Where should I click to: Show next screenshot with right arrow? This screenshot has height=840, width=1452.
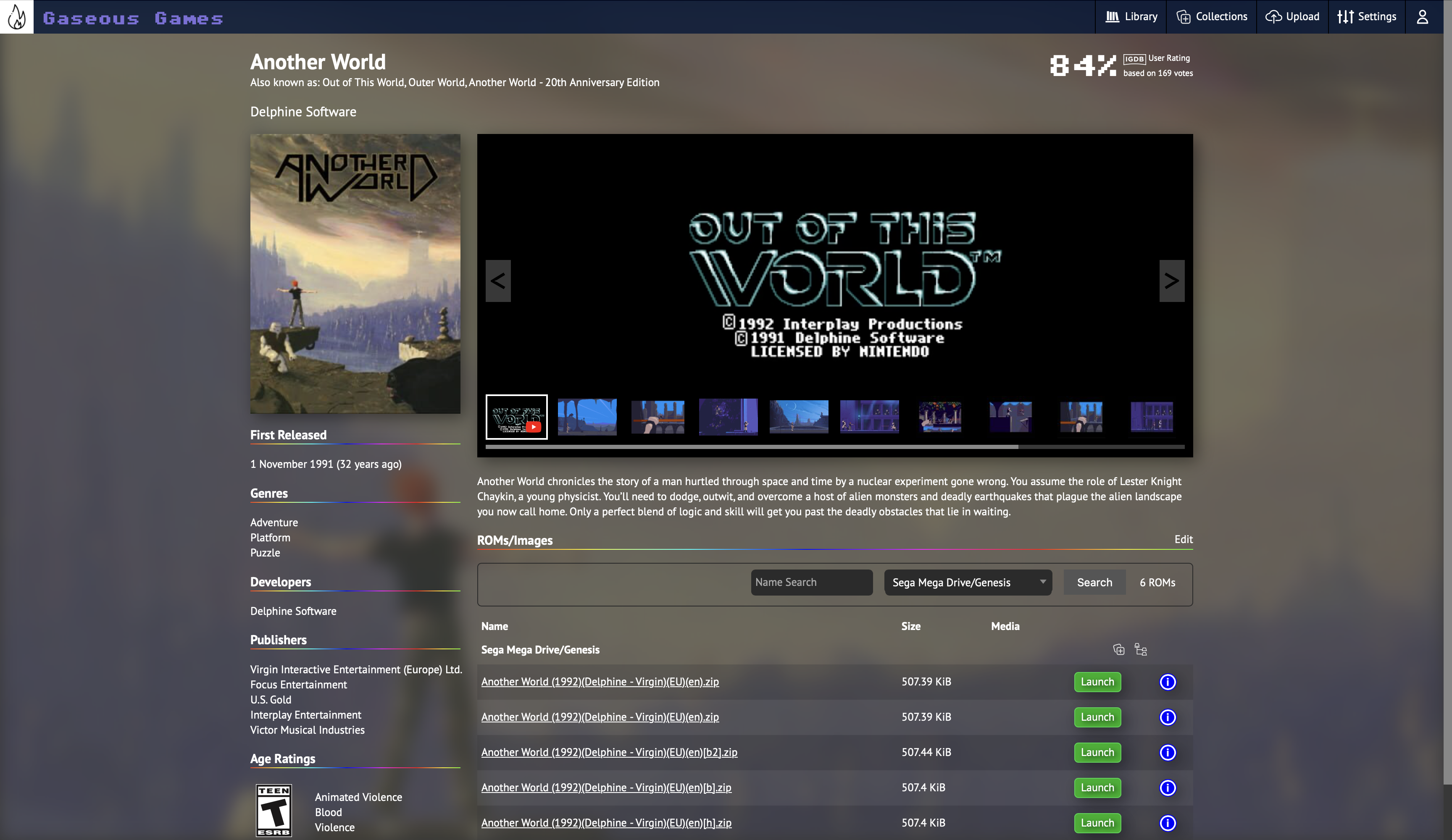click(x=1171, y=281)
